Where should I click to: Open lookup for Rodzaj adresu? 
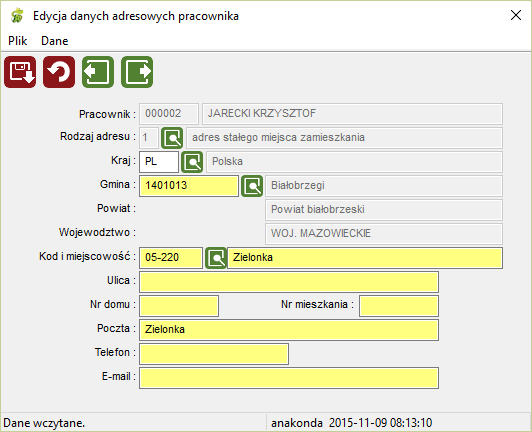[172, 138]
